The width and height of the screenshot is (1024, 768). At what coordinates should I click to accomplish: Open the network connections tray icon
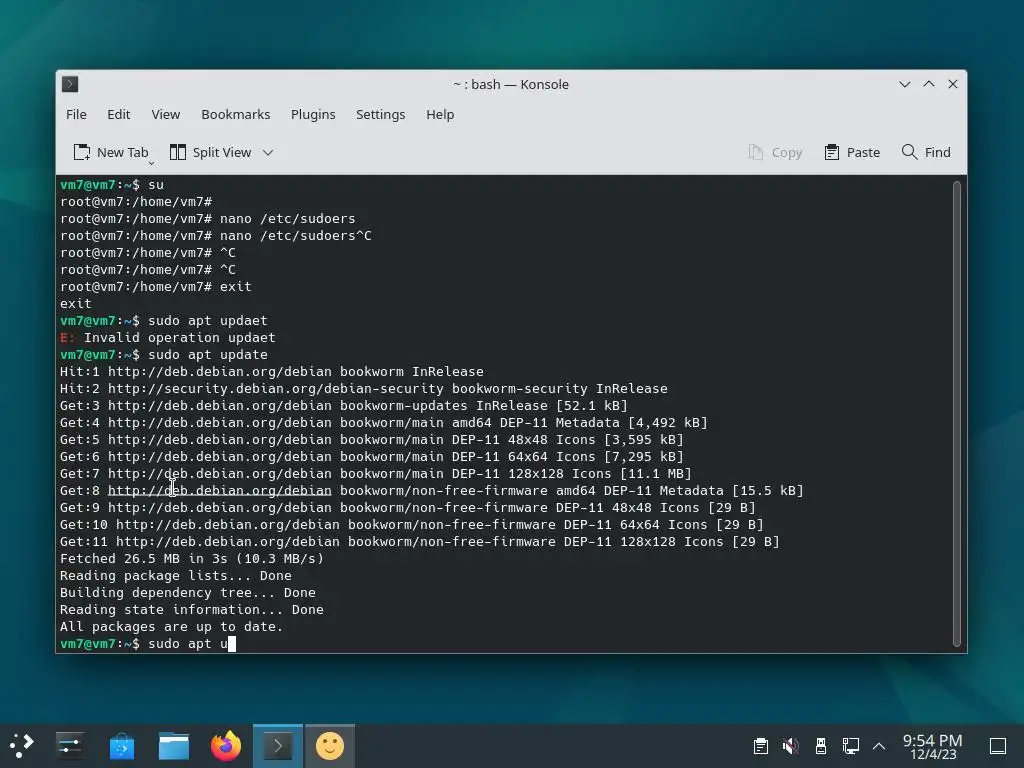[850, 746]
